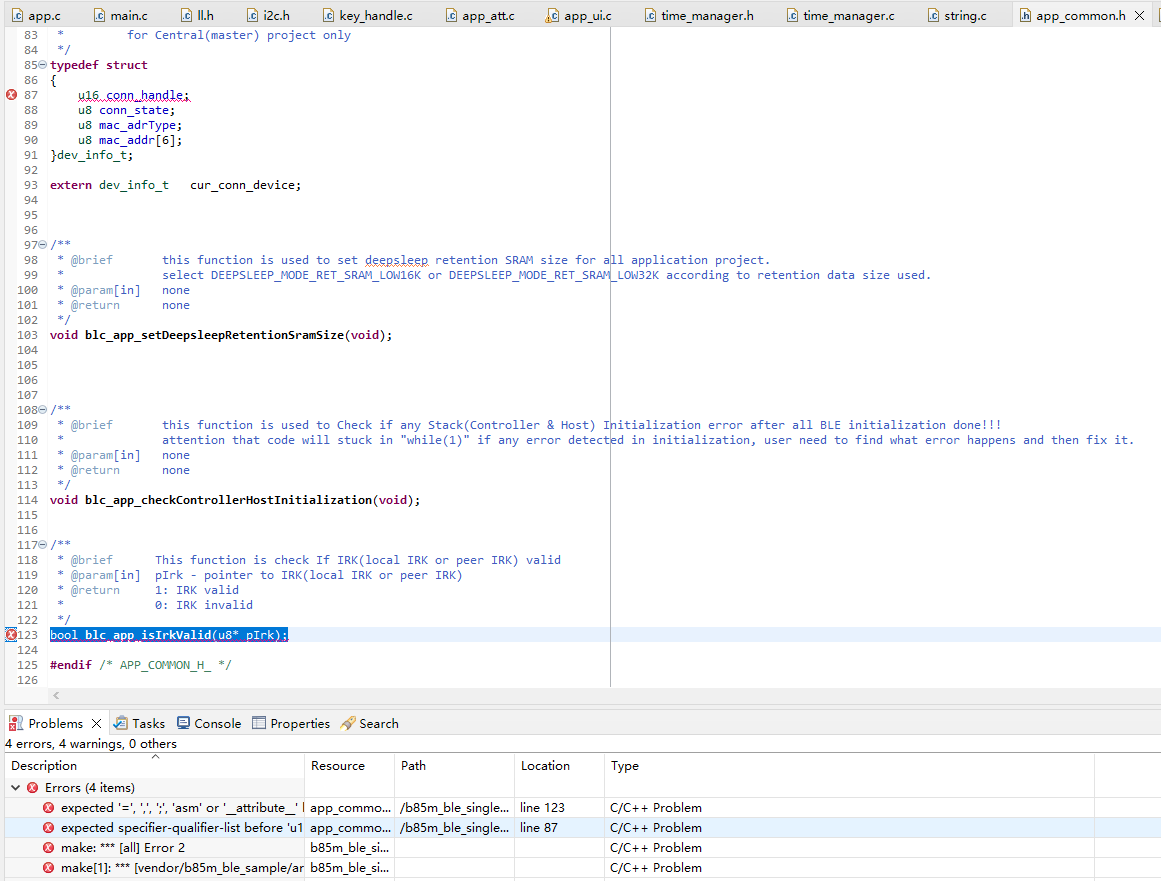Sort problems by Path column
The image size is (1161, 881).
point(455,766)
